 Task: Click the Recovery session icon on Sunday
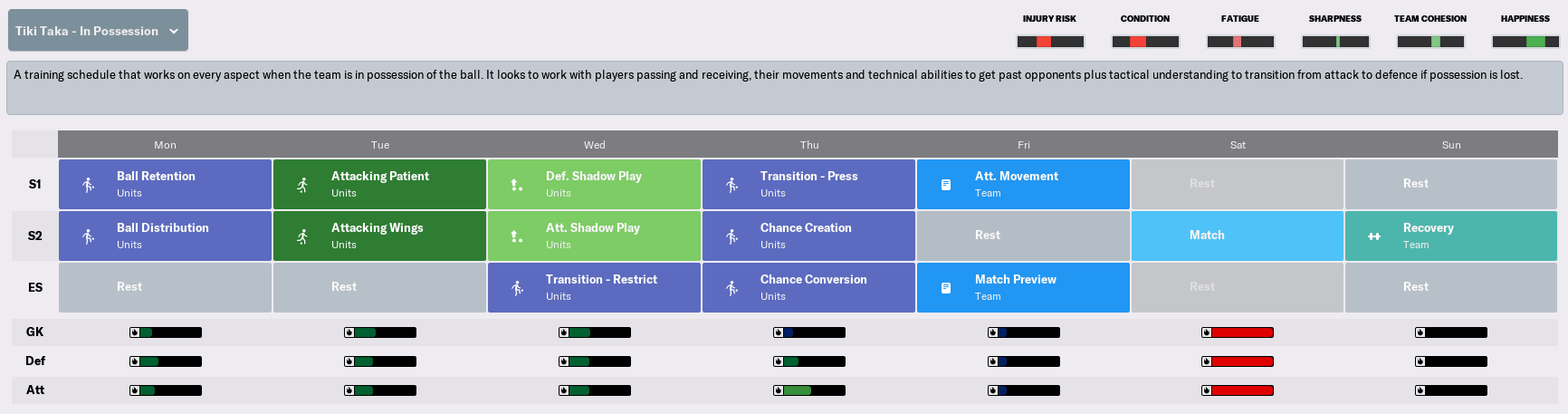tap(1374, 236)
